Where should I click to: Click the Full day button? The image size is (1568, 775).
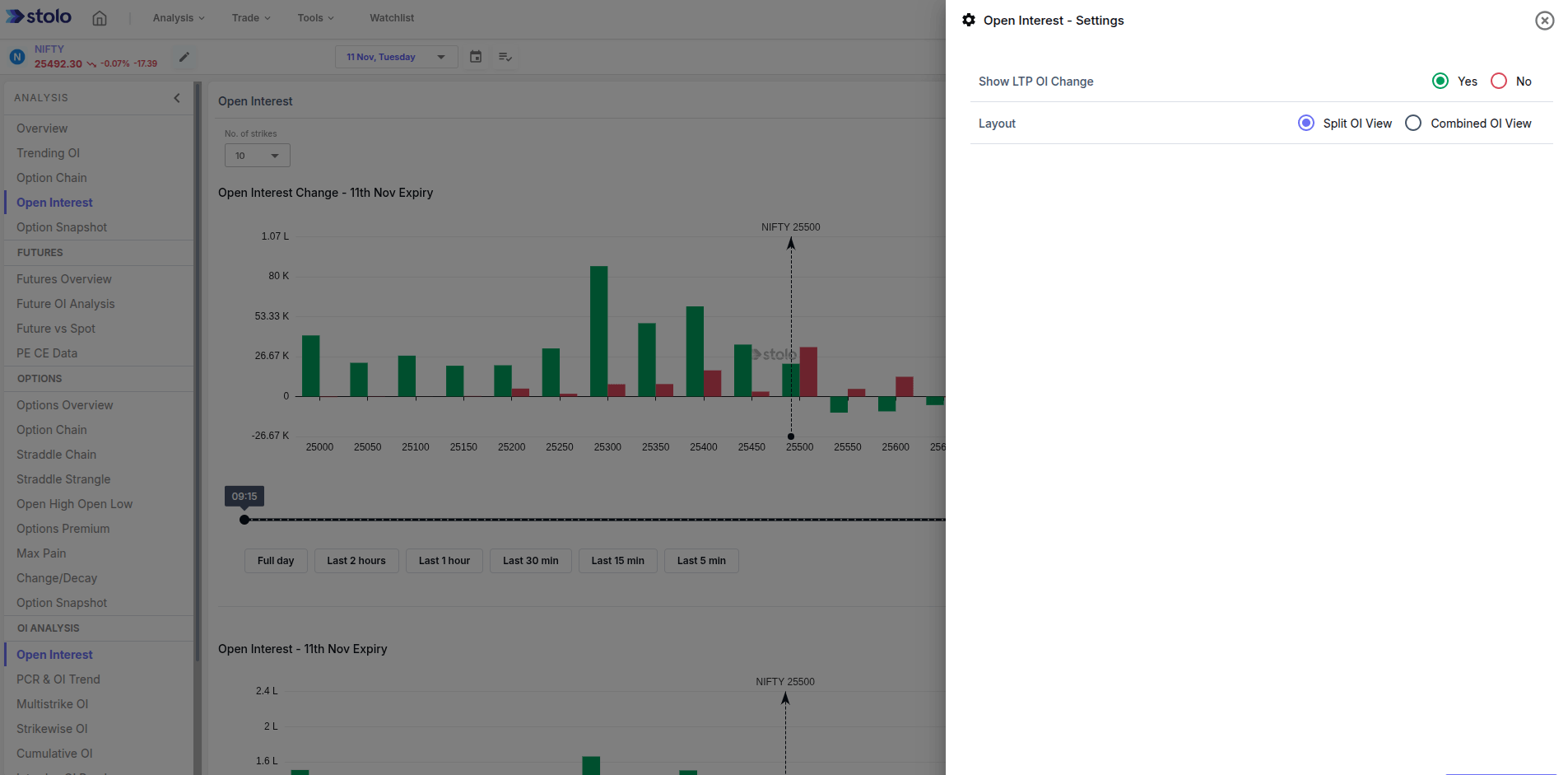pos(276,561)
